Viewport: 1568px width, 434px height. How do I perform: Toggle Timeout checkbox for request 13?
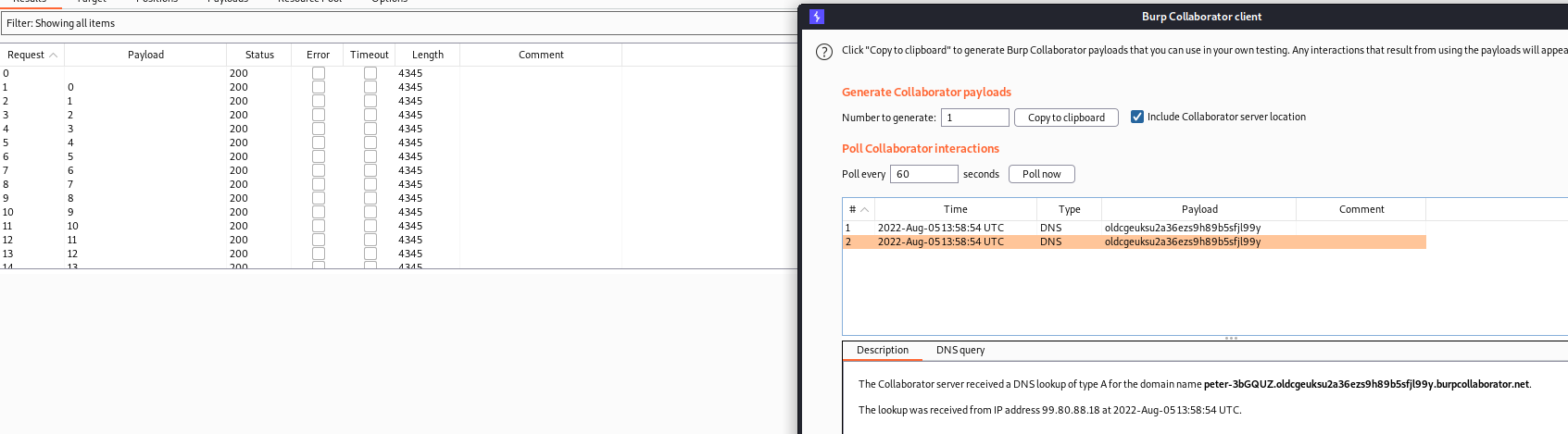[x=370, y=254]
